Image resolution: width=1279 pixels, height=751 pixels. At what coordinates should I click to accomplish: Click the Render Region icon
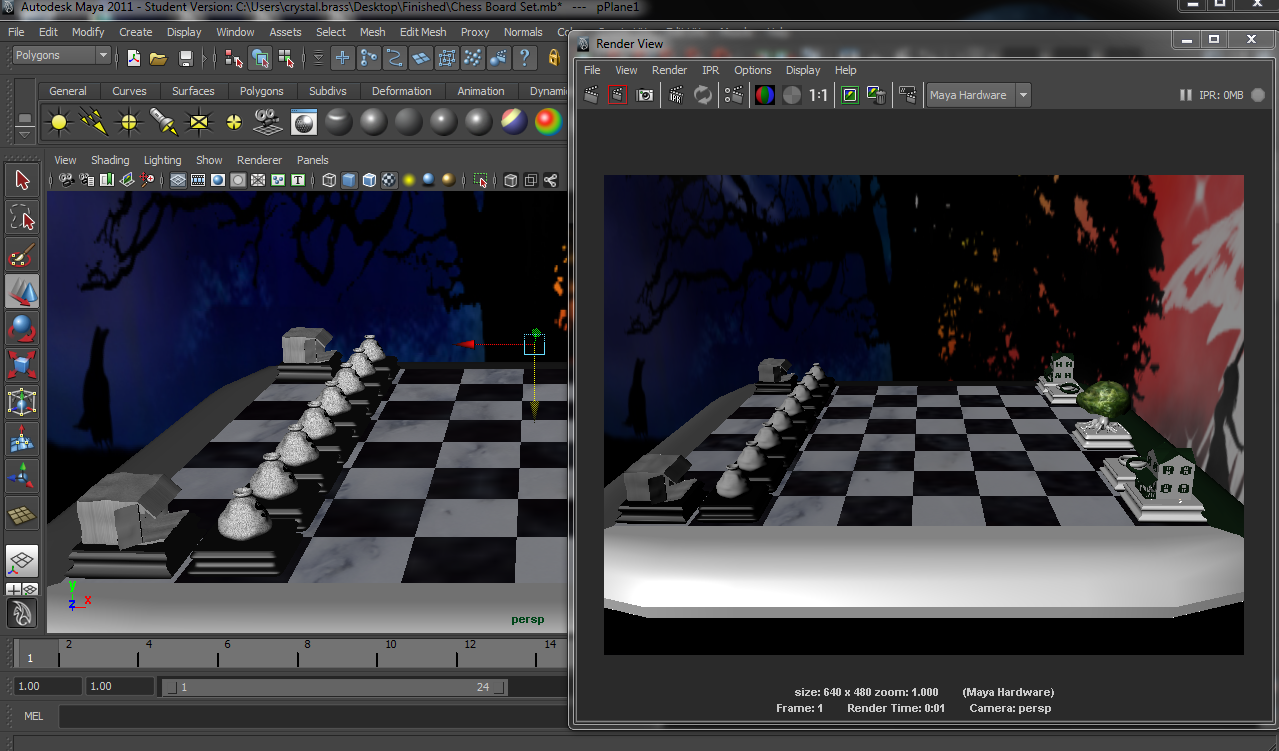click(x=618, y=95)
